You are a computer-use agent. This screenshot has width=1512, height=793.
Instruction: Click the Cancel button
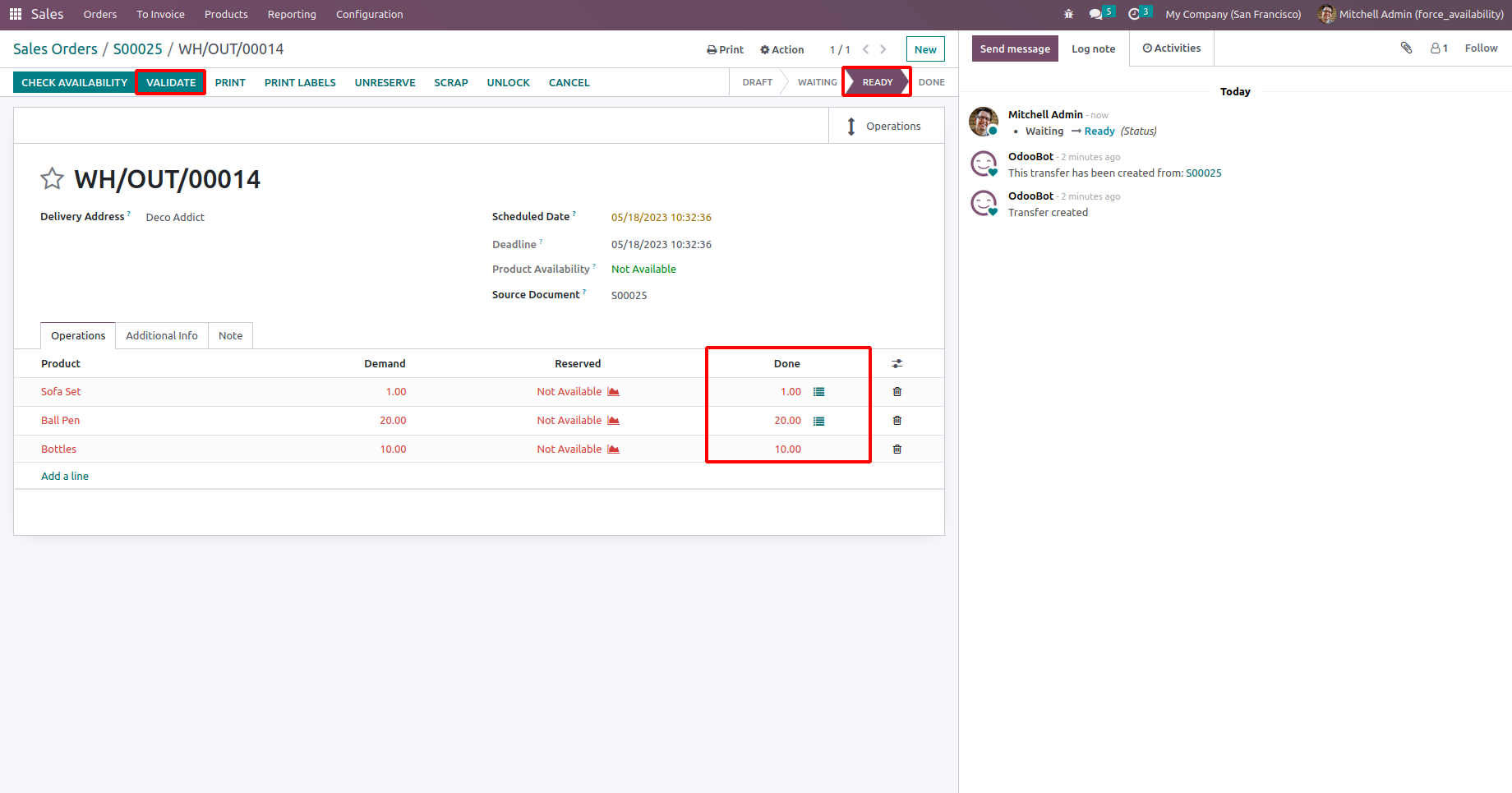(569, 82)
